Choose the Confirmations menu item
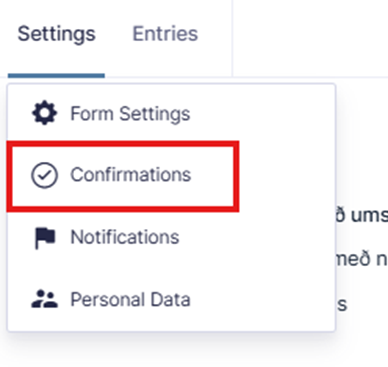 point(123,175)
